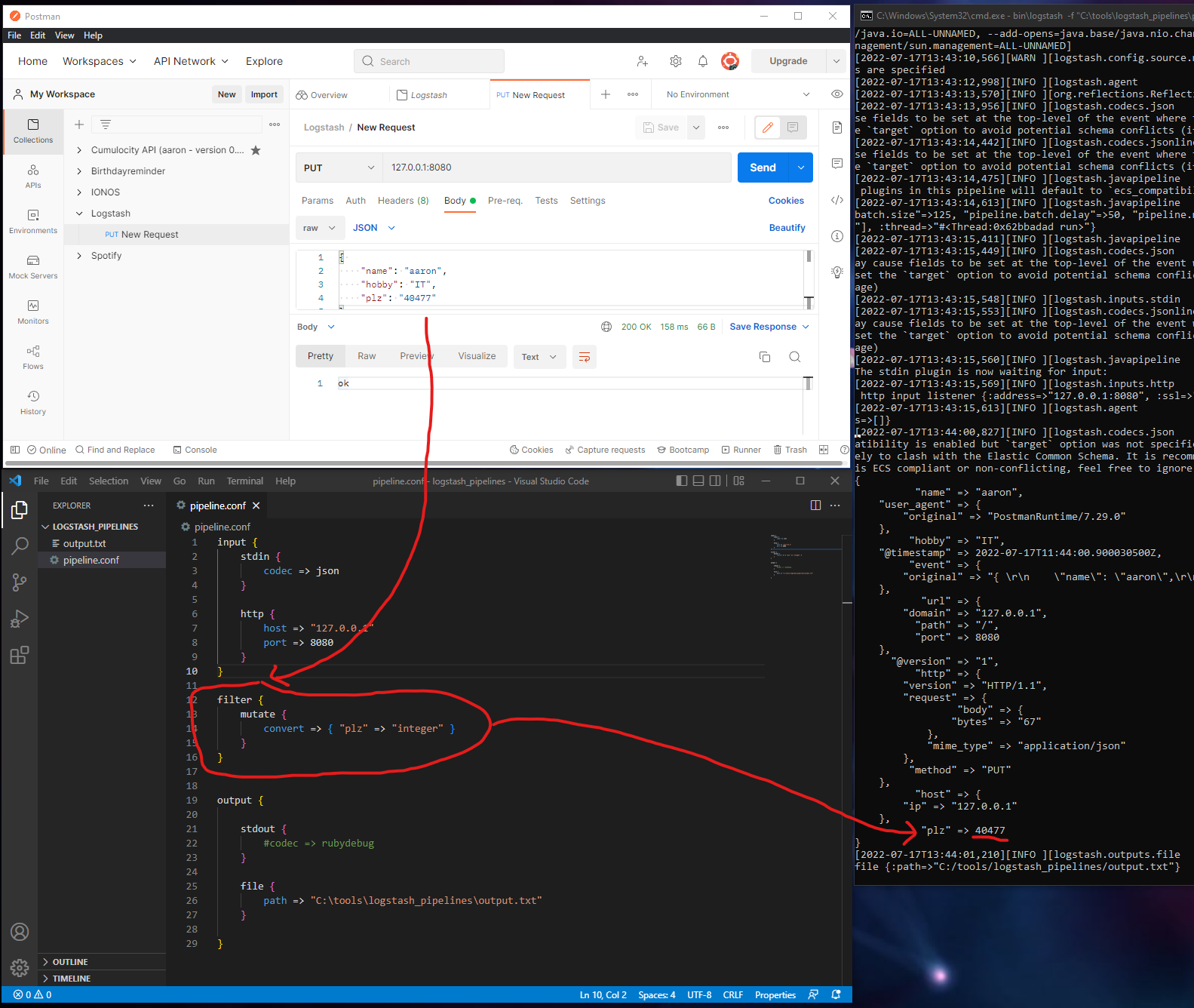Toggle response line wrapping button

pyautogui.click(x=584, y=357)
